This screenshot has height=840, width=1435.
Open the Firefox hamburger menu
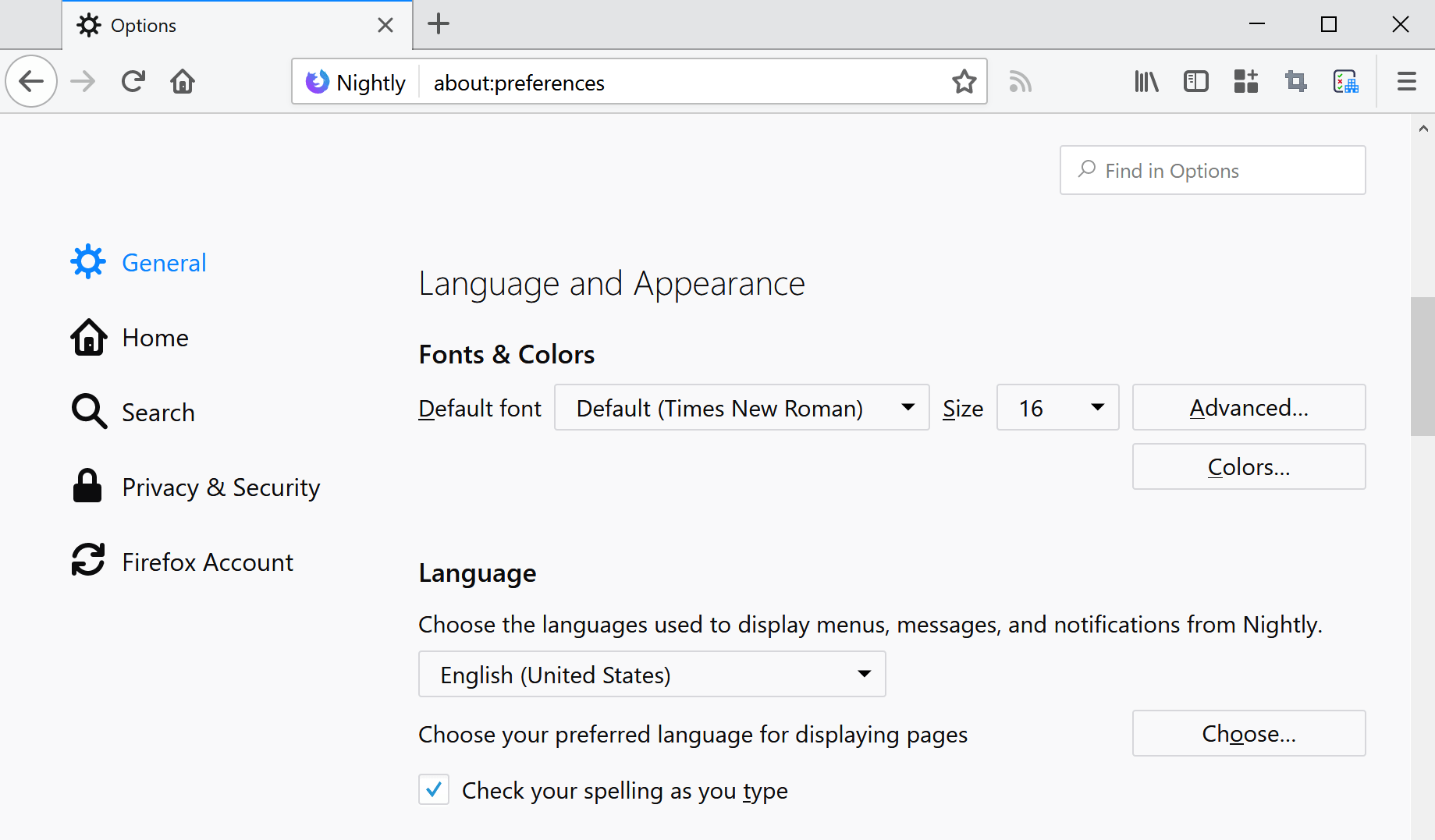pyautogui.click(x=1407, y=81)
